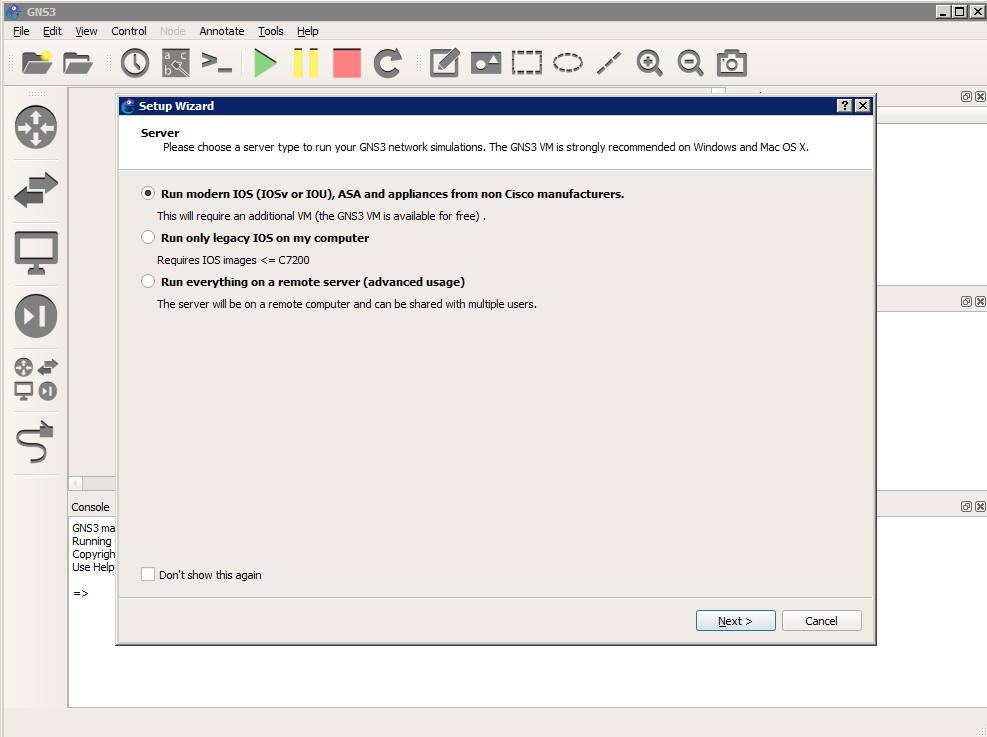Check Don't show this again
This screenshot has height=737, width=987.
(x=148, y=574)
